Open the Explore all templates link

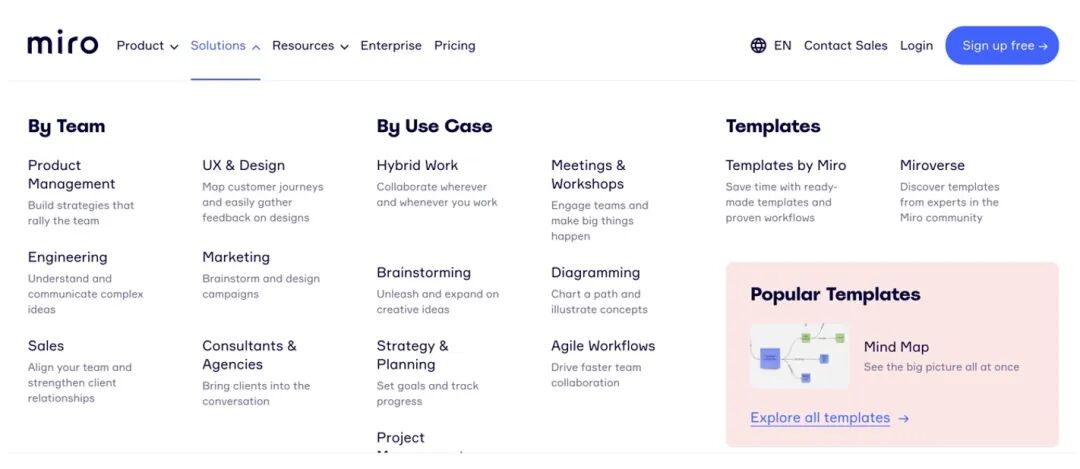point(820,418)
